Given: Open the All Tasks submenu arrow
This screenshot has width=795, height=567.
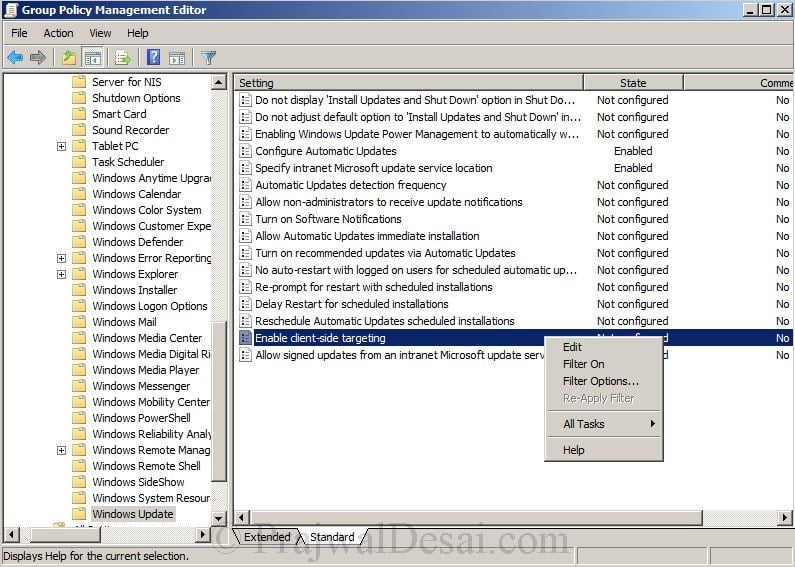Looking at the screenshot, I should pyautogui.click(x=653, y=423).
